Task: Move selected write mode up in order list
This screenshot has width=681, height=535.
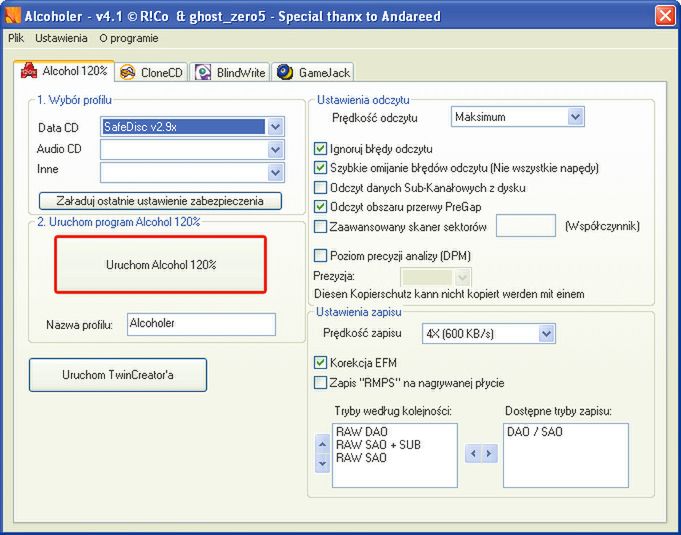Action: [322, 444]
